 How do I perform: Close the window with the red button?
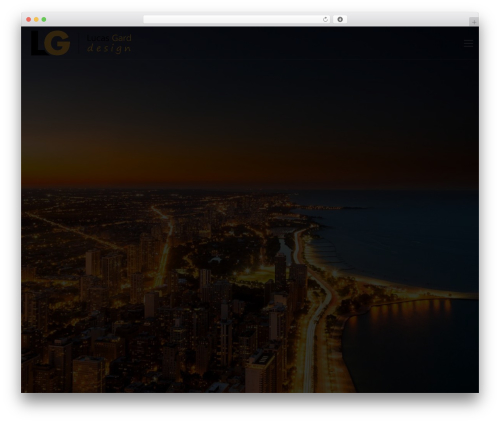[x=29, y=20]
